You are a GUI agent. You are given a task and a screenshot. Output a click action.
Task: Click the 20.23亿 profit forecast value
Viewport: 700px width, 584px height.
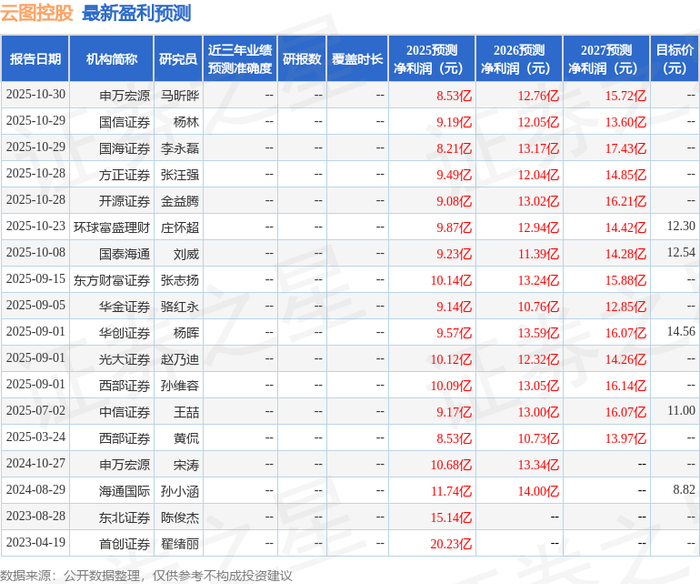click(451, 544)
